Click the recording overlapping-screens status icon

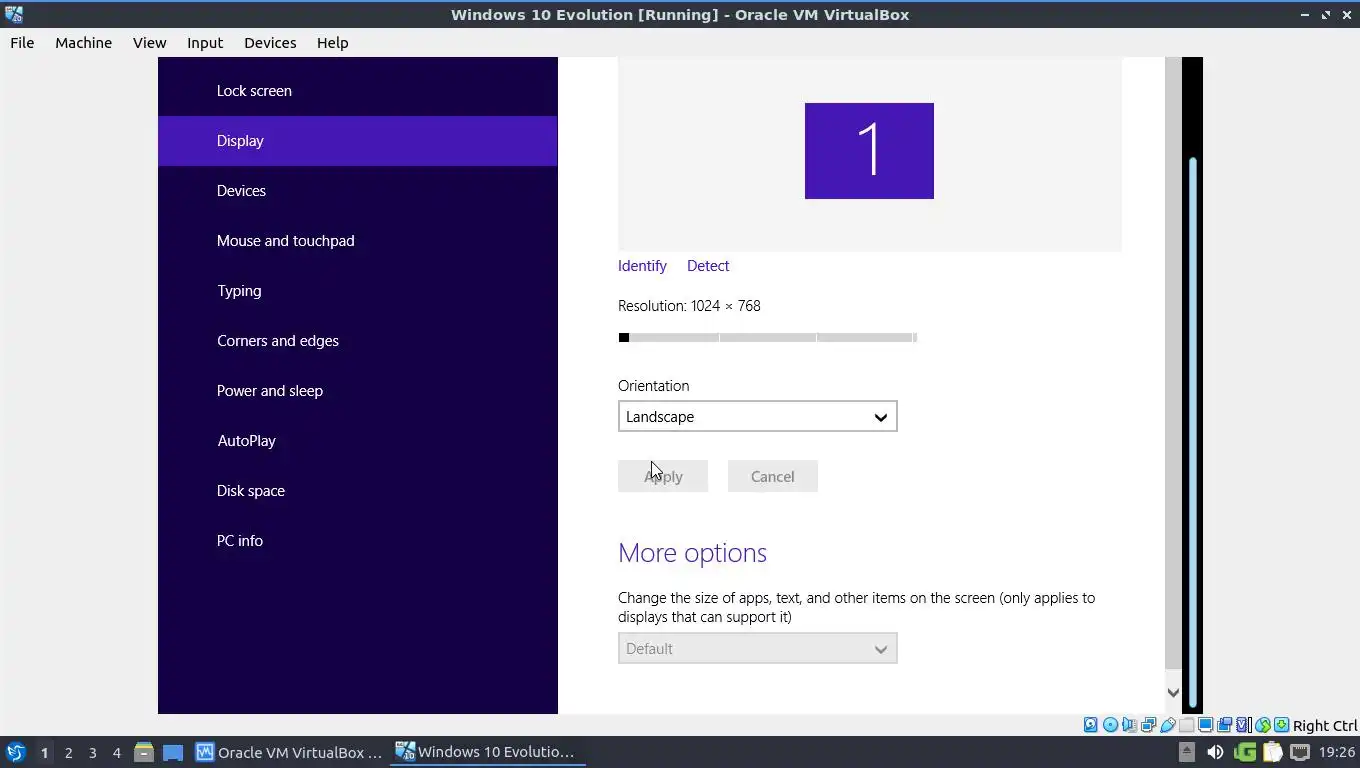(1224, 725)
